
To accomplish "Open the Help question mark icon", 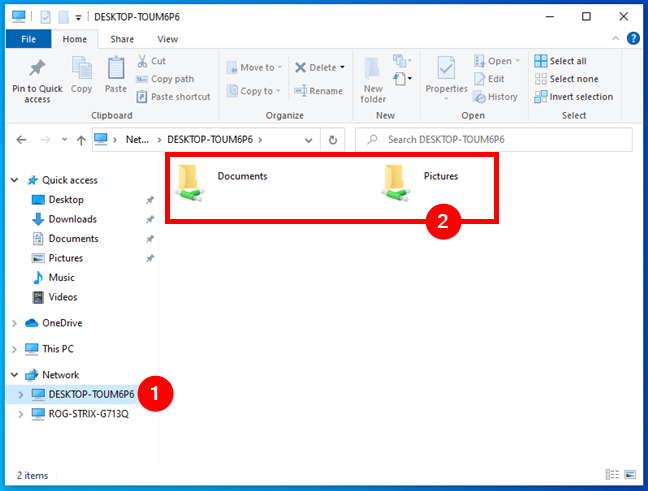I will pos(633,38).
